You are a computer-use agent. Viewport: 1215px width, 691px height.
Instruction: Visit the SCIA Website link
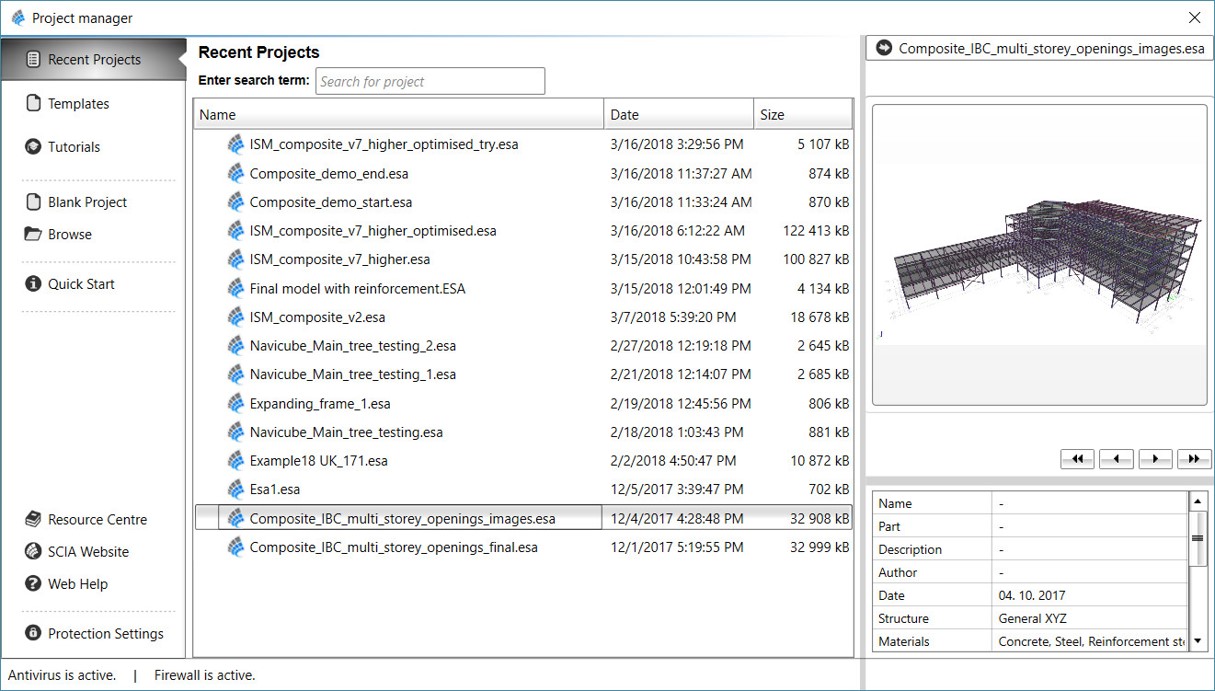coord(88,552)
